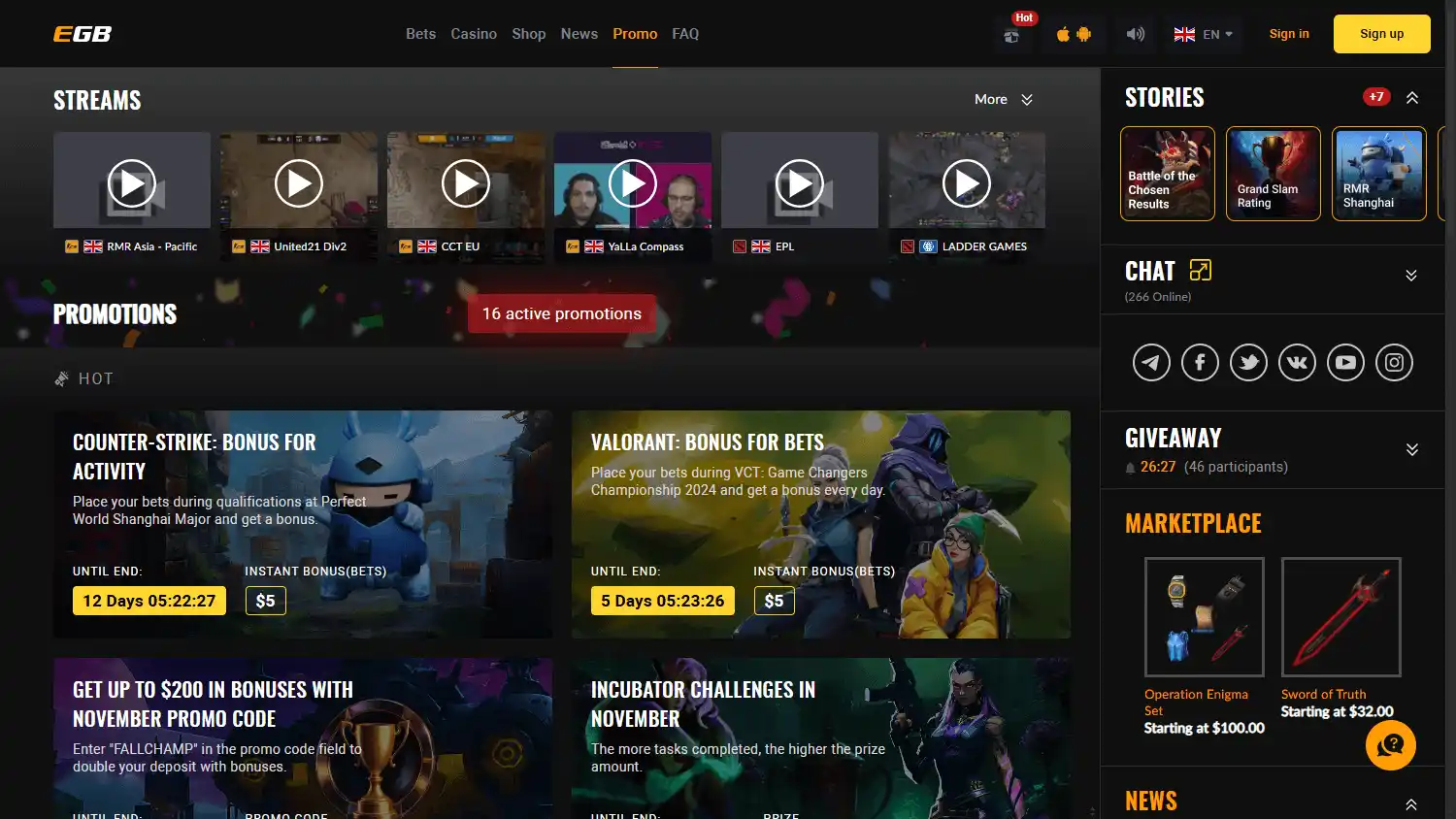Open the Instagram social icon
Screen dimensions: 1456x819
(x=1394, y=363)
